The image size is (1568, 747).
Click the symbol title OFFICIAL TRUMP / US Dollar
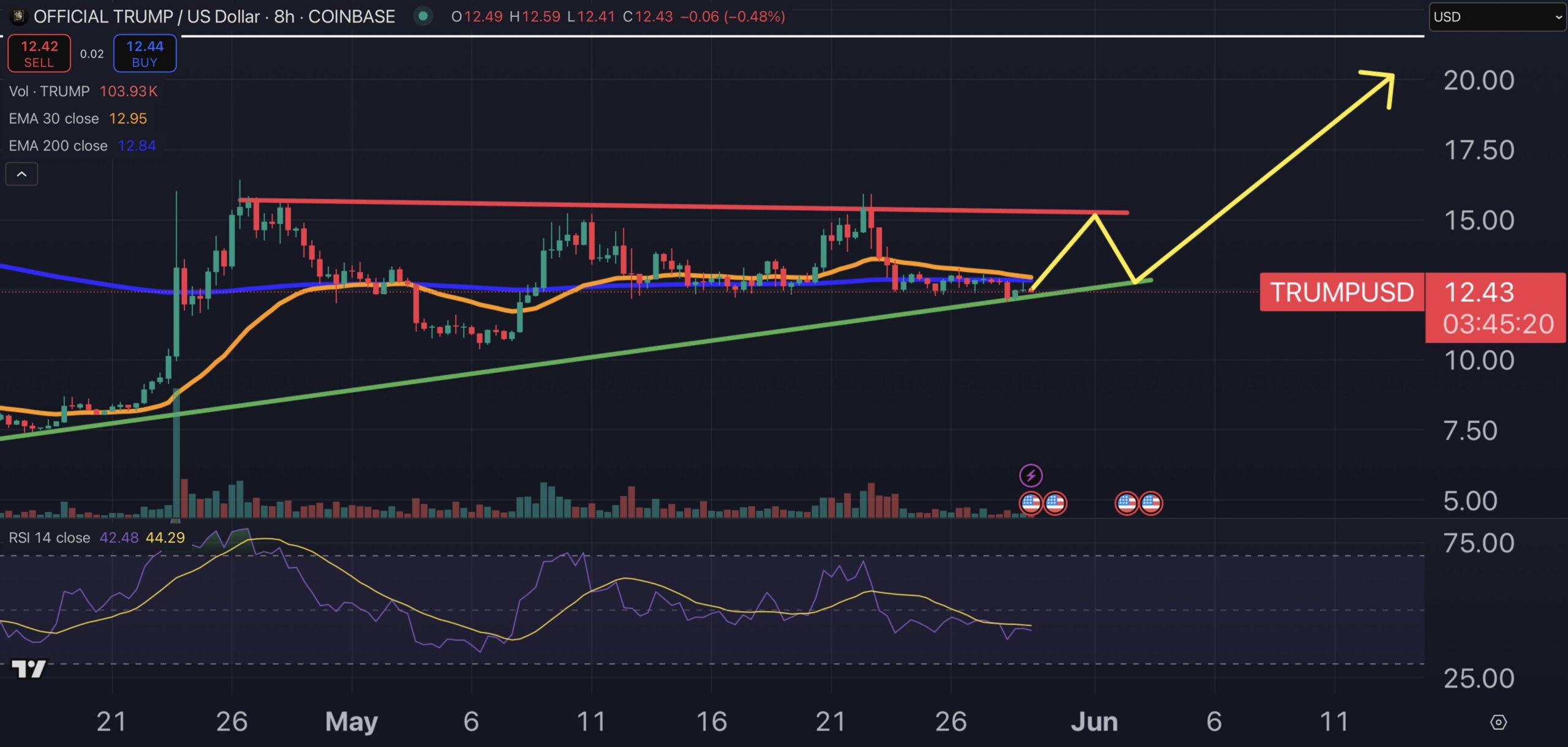click(x=146, y=17)
